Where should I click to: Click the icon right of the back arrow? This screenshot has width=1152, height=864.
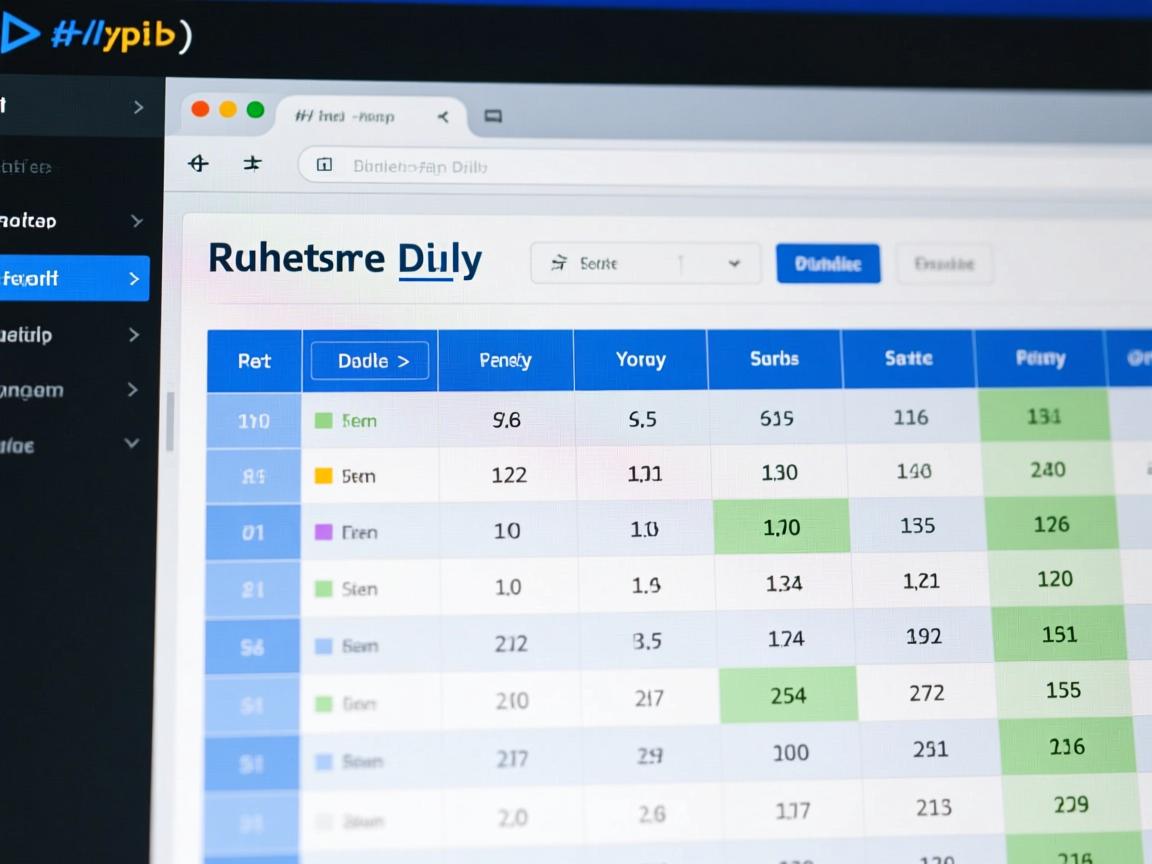[252, 163]
